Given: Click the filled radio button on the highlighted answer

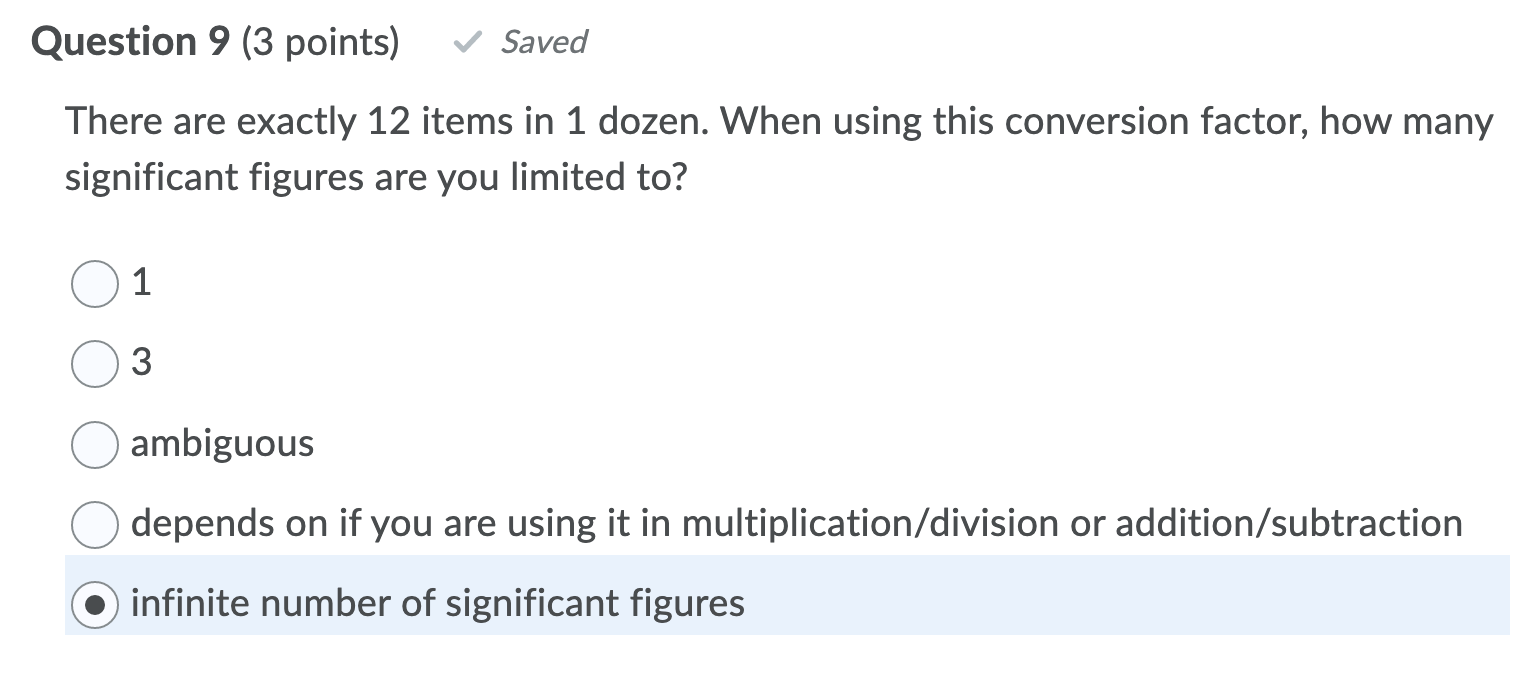Looking at the screenshot, I should point(94,604).
